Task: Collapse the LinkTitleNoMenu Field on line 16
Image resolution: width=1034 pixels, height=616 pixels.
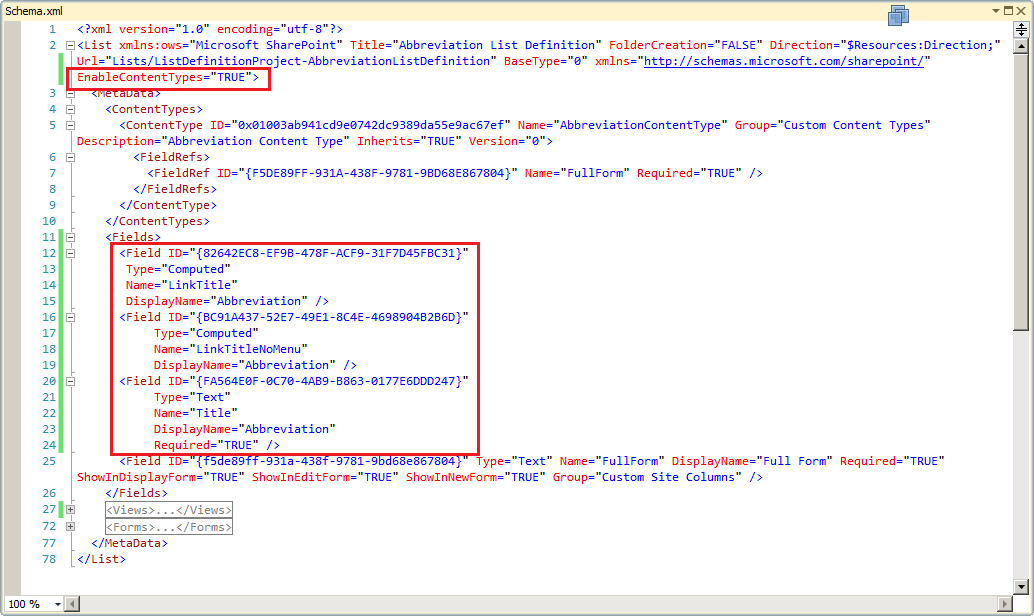Action: [70, 317]
